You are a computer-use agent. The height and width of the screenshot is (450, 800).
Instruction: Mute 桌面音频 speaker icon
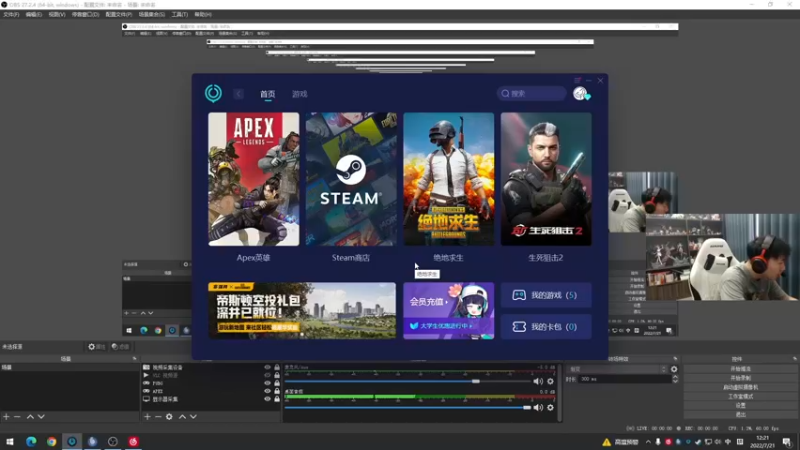tap(538, 407)
